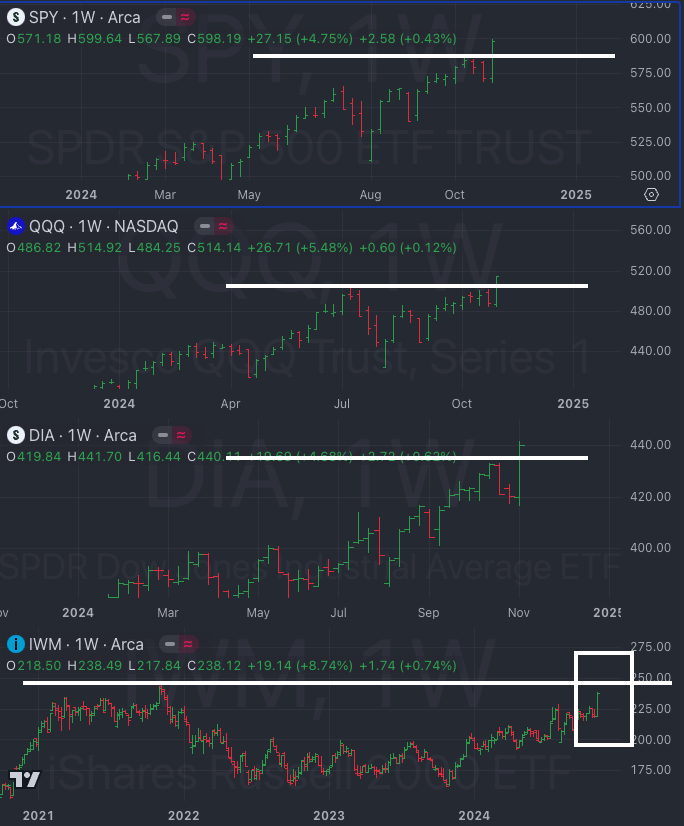
Task: Open the IWM · 1W · Arca symbol title
Action: [86, 644]
